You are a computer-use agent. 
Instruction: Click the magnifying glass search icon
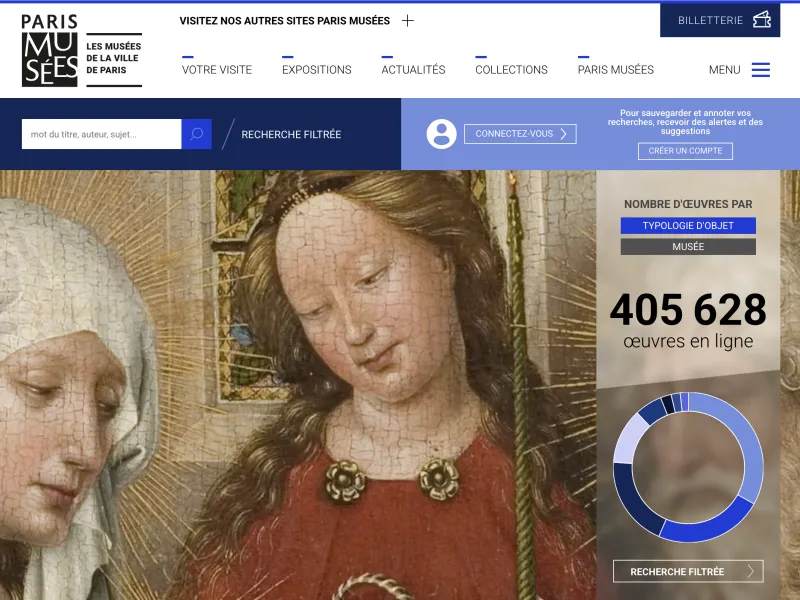(x=196, y=134)
